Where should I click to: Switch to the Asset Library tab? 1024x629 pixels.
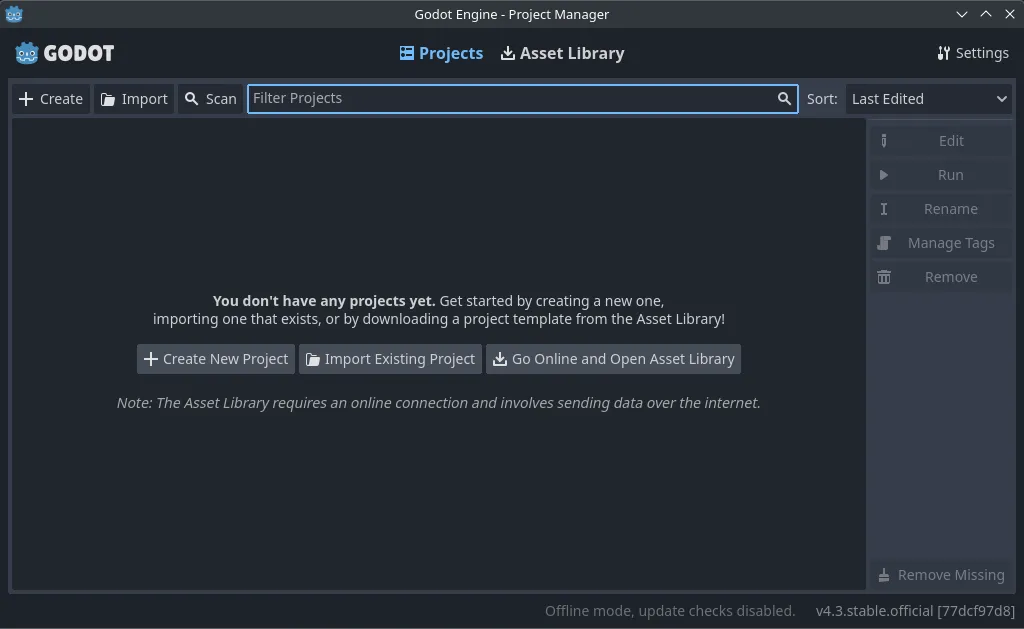(562, 53)
